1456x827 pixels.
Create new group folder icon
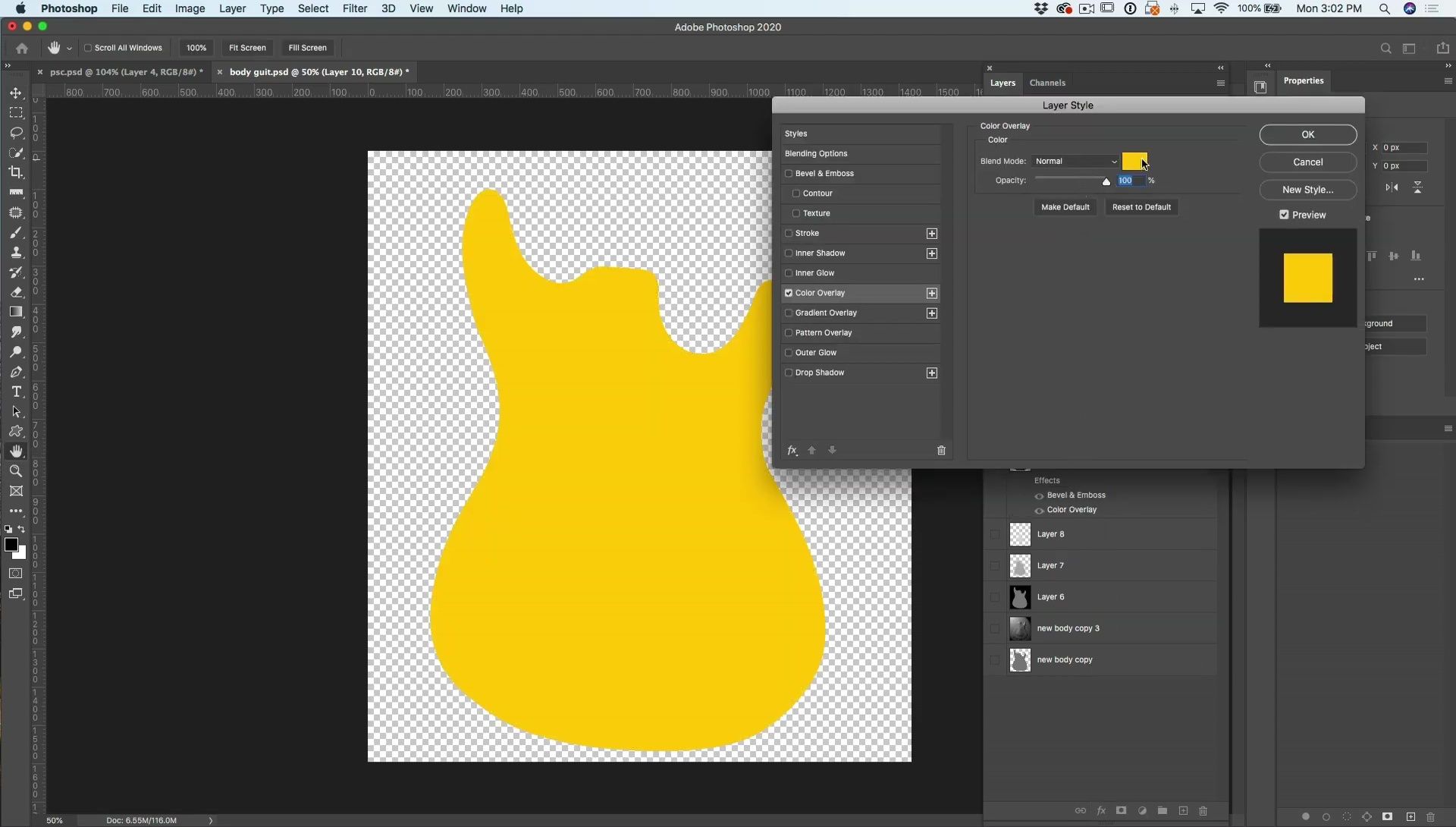[1163, 811]
